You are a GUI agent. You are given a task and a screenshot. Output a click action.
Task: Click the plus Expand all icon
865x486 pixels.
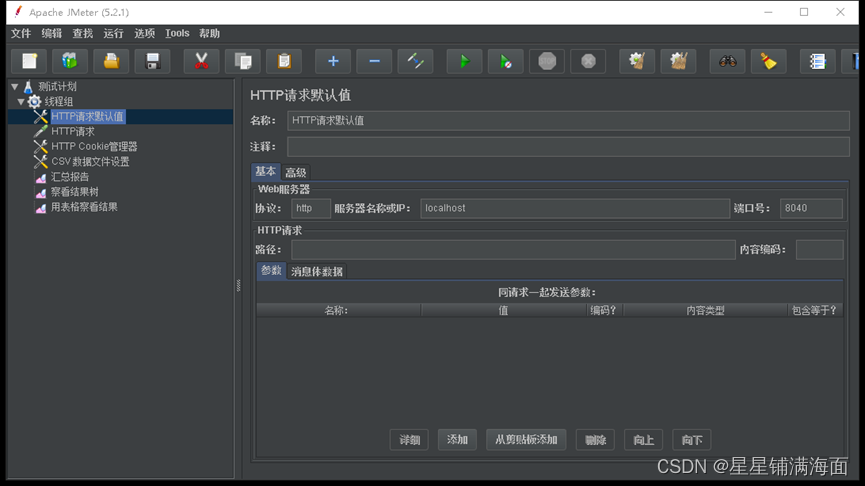[x=333, y=61]
